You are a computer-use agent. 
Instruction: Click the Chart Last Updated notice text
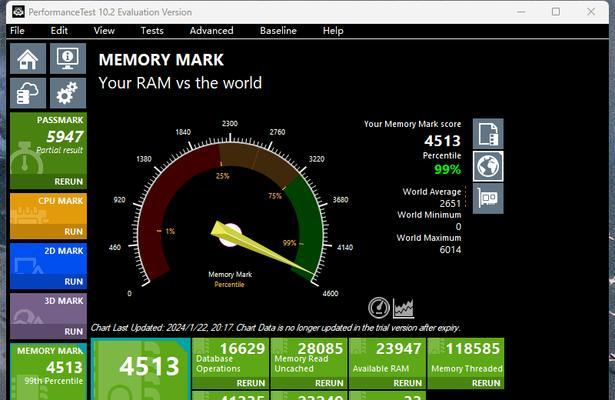[x=276, y=328]
